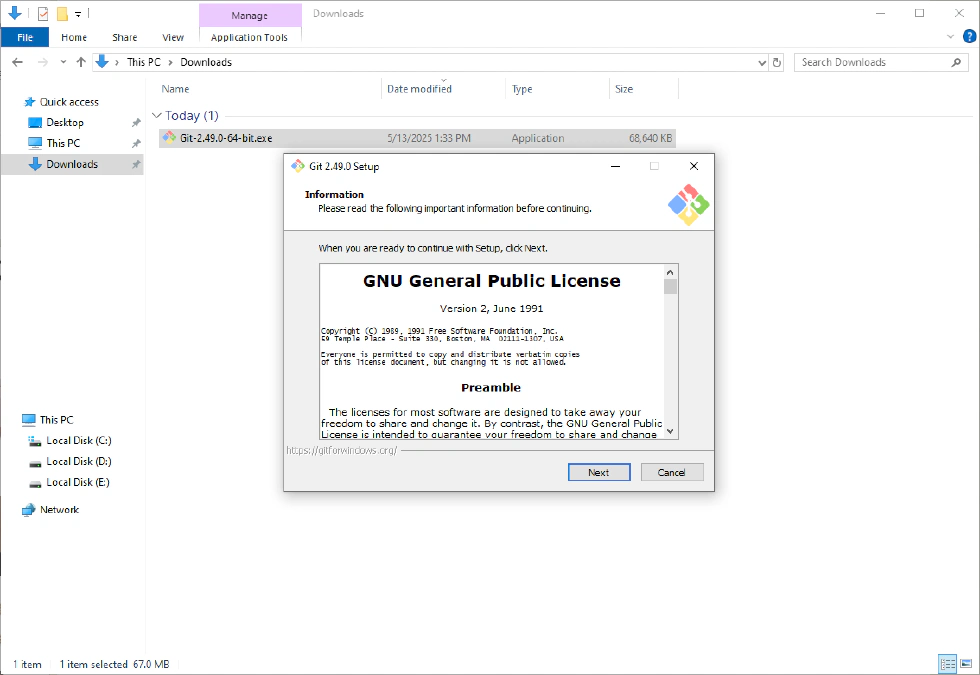Open the recent locations dropdown arrow

click(63, 62)
